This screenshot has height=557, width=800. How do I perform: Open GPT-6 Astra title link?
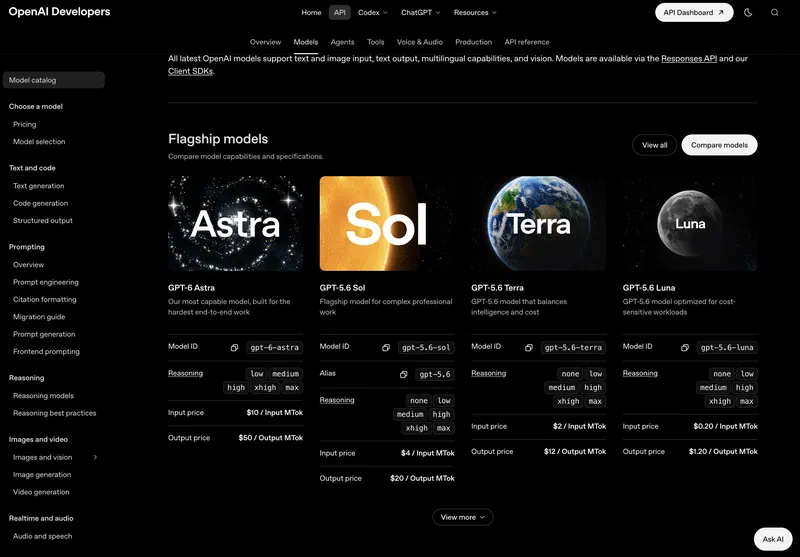coord(191,288)
